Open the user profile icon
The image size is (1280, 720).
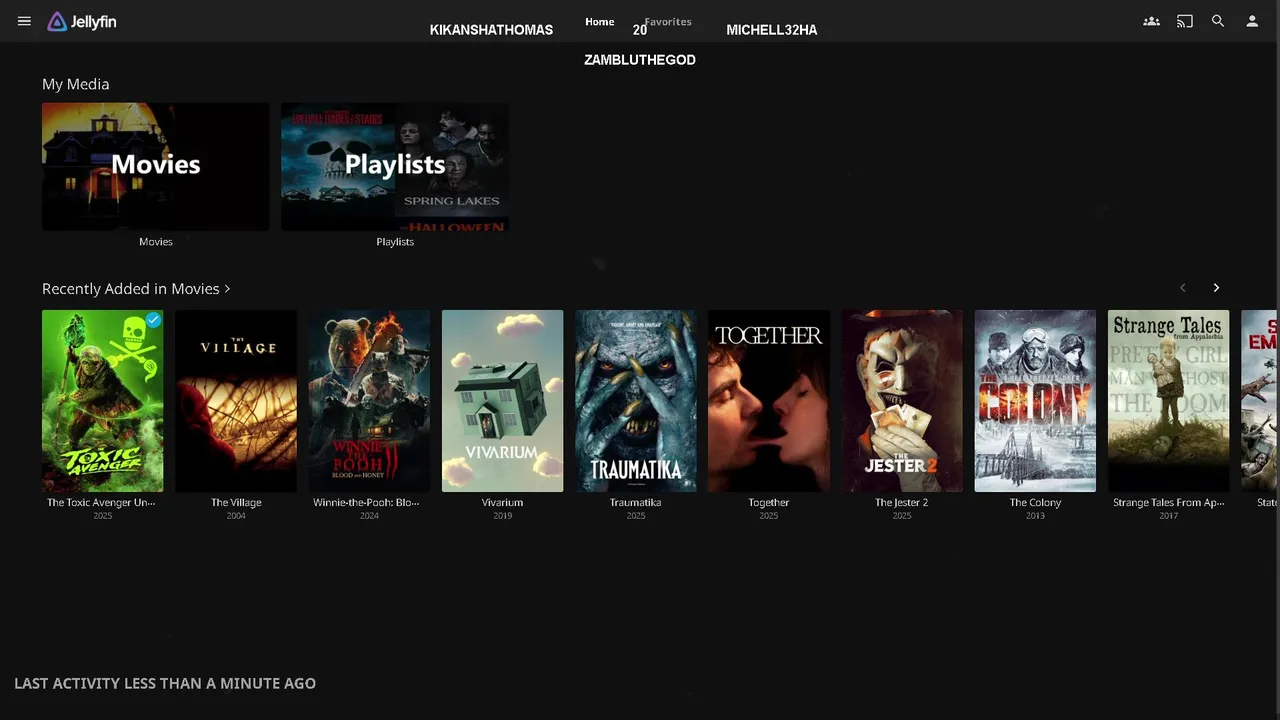[x=1252, y=21]
